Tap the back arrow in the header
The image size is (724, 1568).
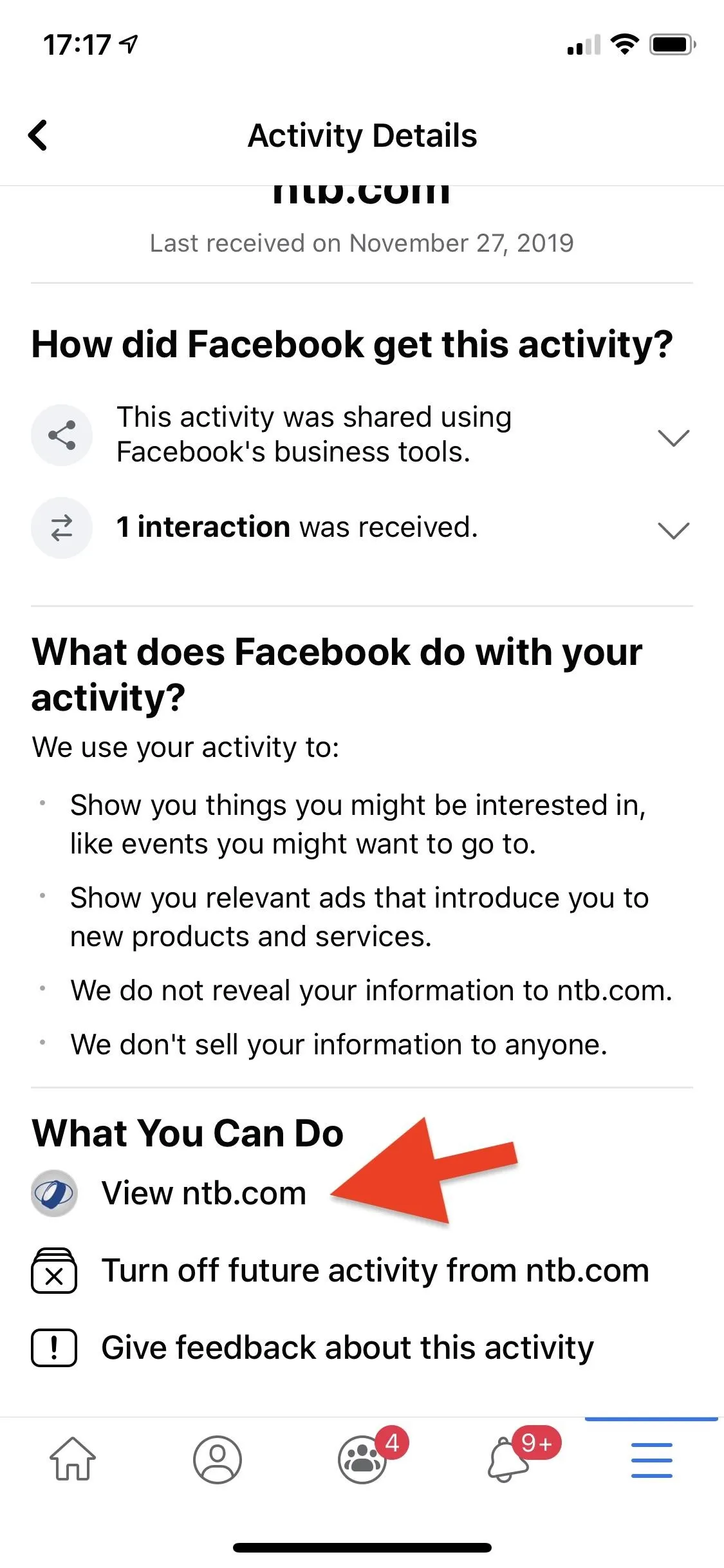(x=38, y=135)
